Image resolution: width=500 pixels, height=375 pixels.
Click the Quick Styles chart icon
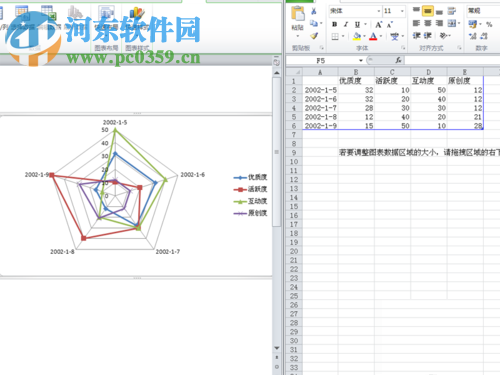tap(137, 13)
